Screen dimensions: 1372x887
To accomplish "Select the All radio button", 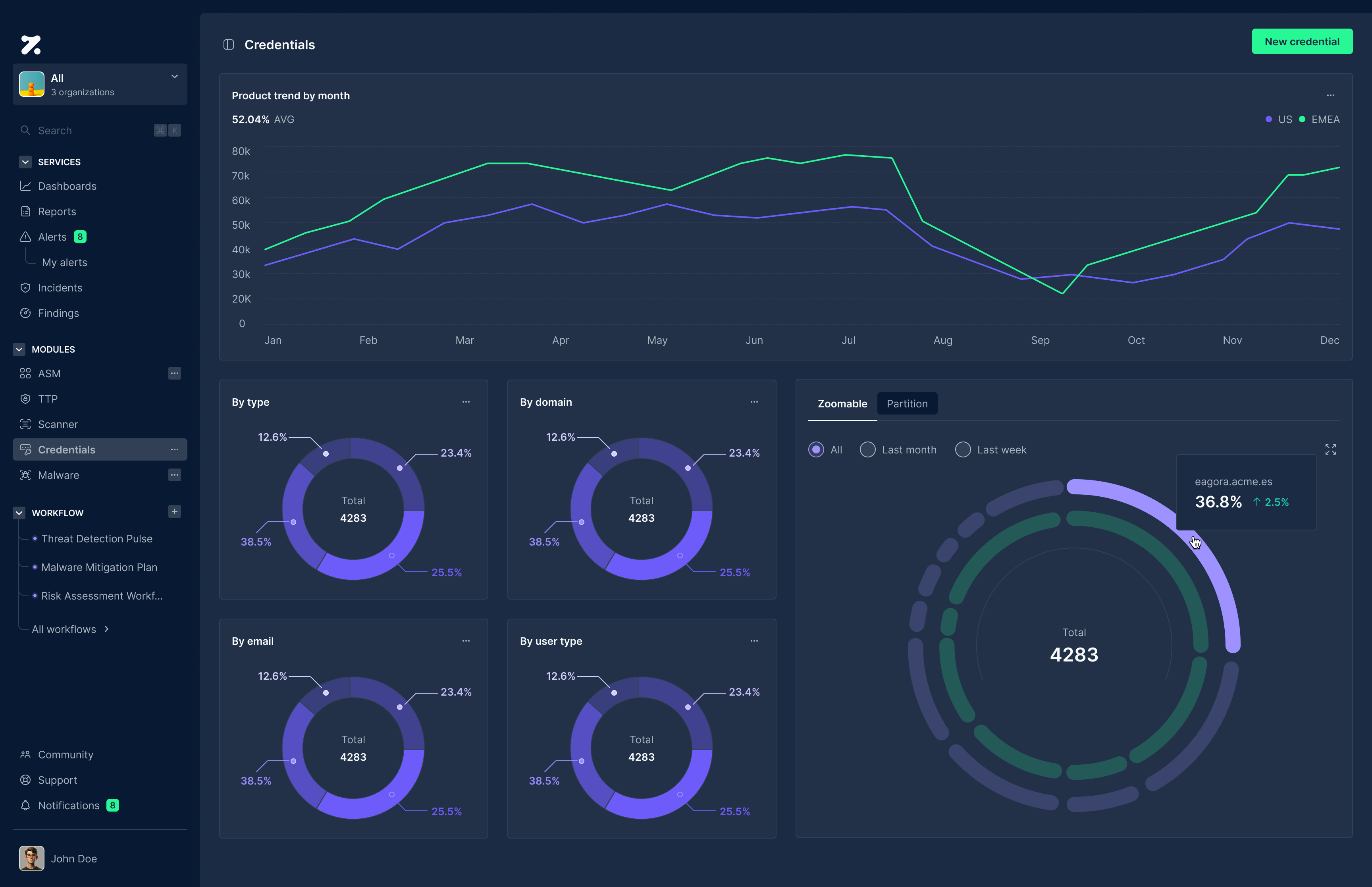I will [x=816, y=449].
